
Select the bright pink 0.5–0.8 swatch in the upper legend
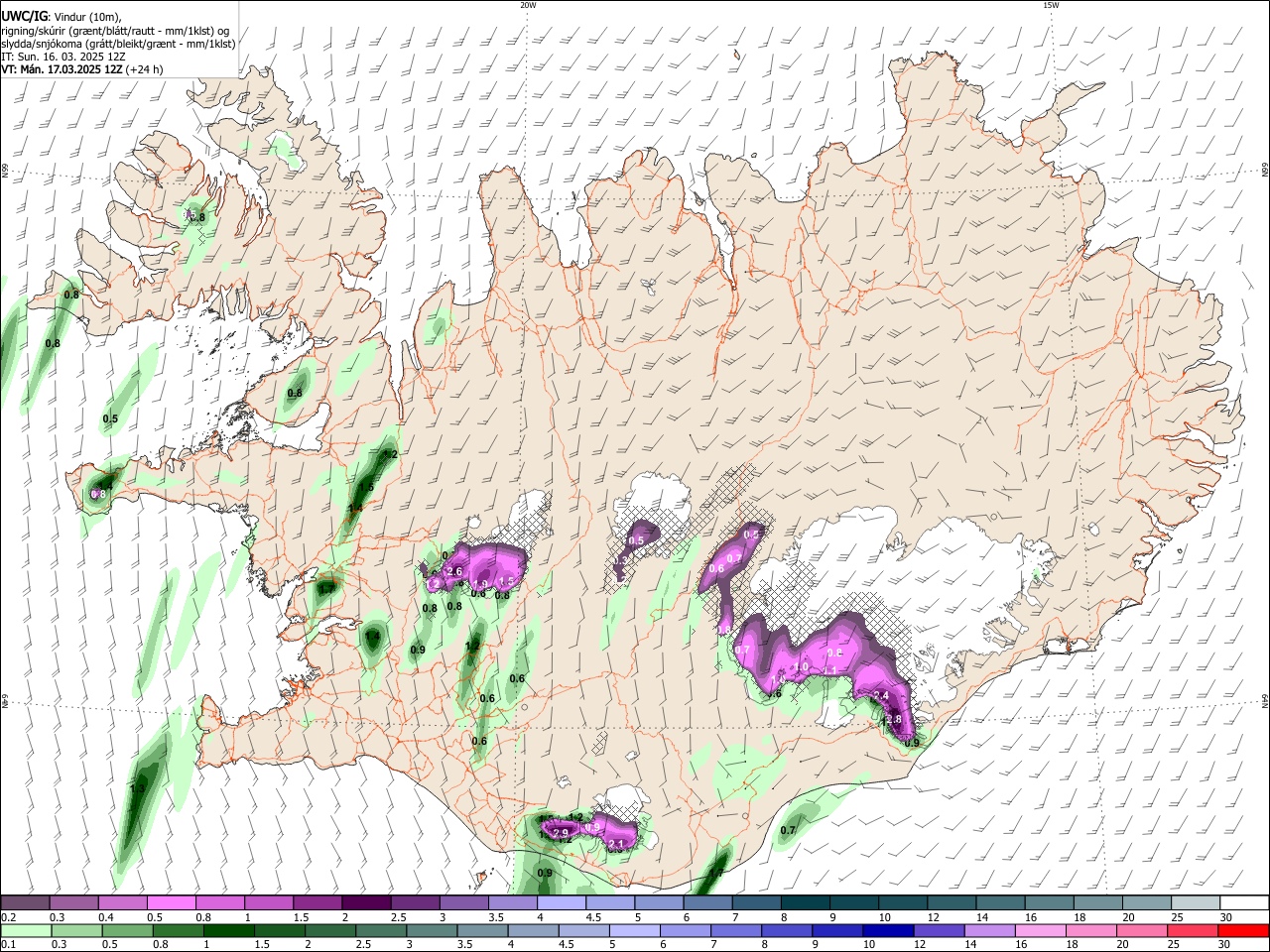[171, 903]
